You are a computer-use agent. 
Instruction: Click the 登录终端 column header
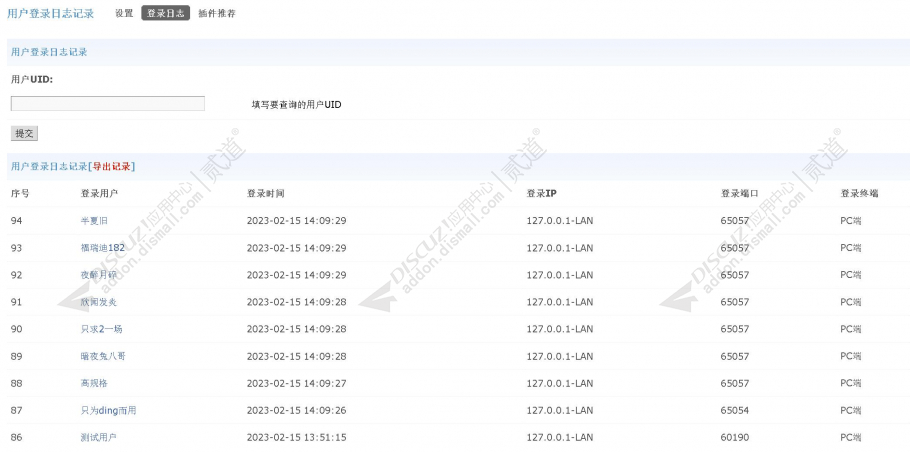[860, 194]
